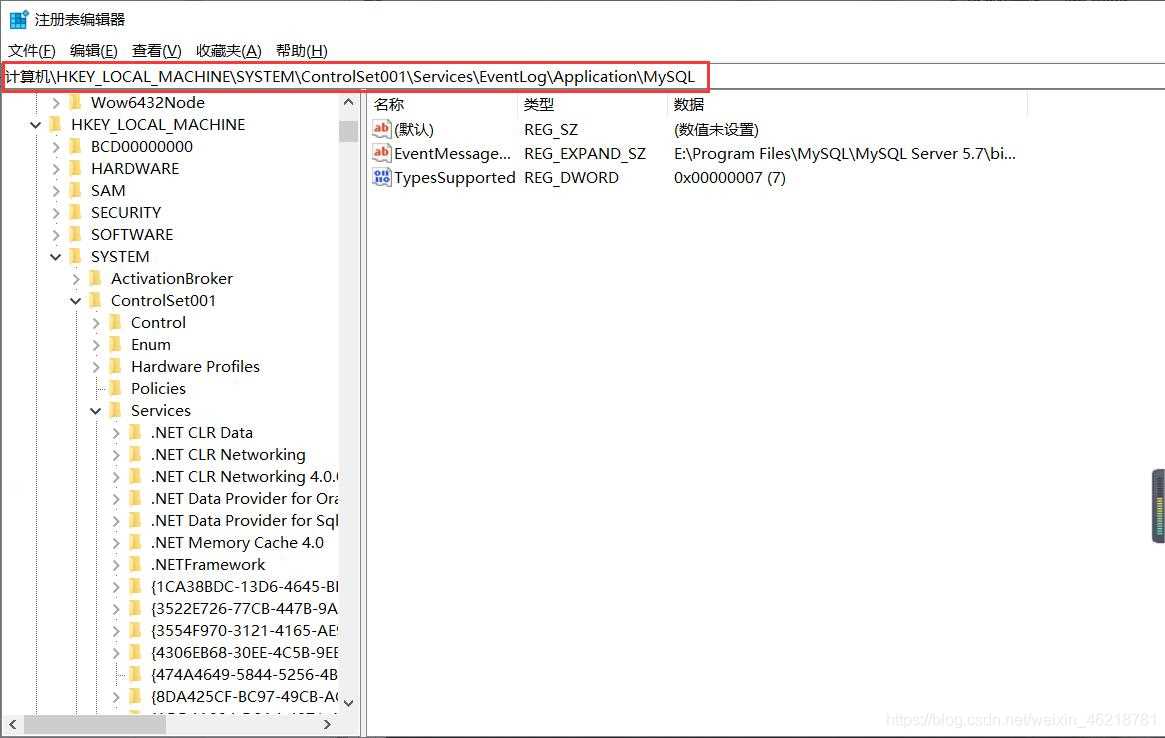This screenshot has height=738, width=1165.
Task: Click the tree pane horizontal scrollbar right arrow
Action: (x=328, y=725)
